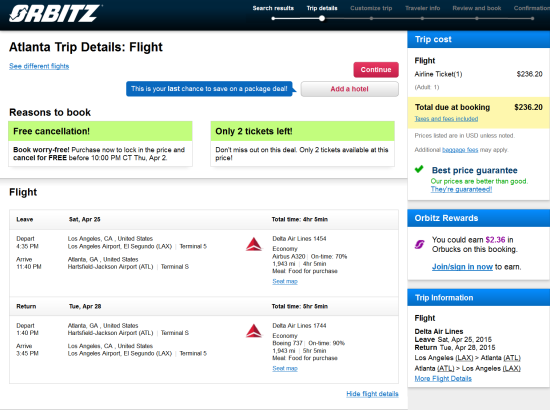Click the They're guaranteed! link
550x410 pixels.
(461, 189)
